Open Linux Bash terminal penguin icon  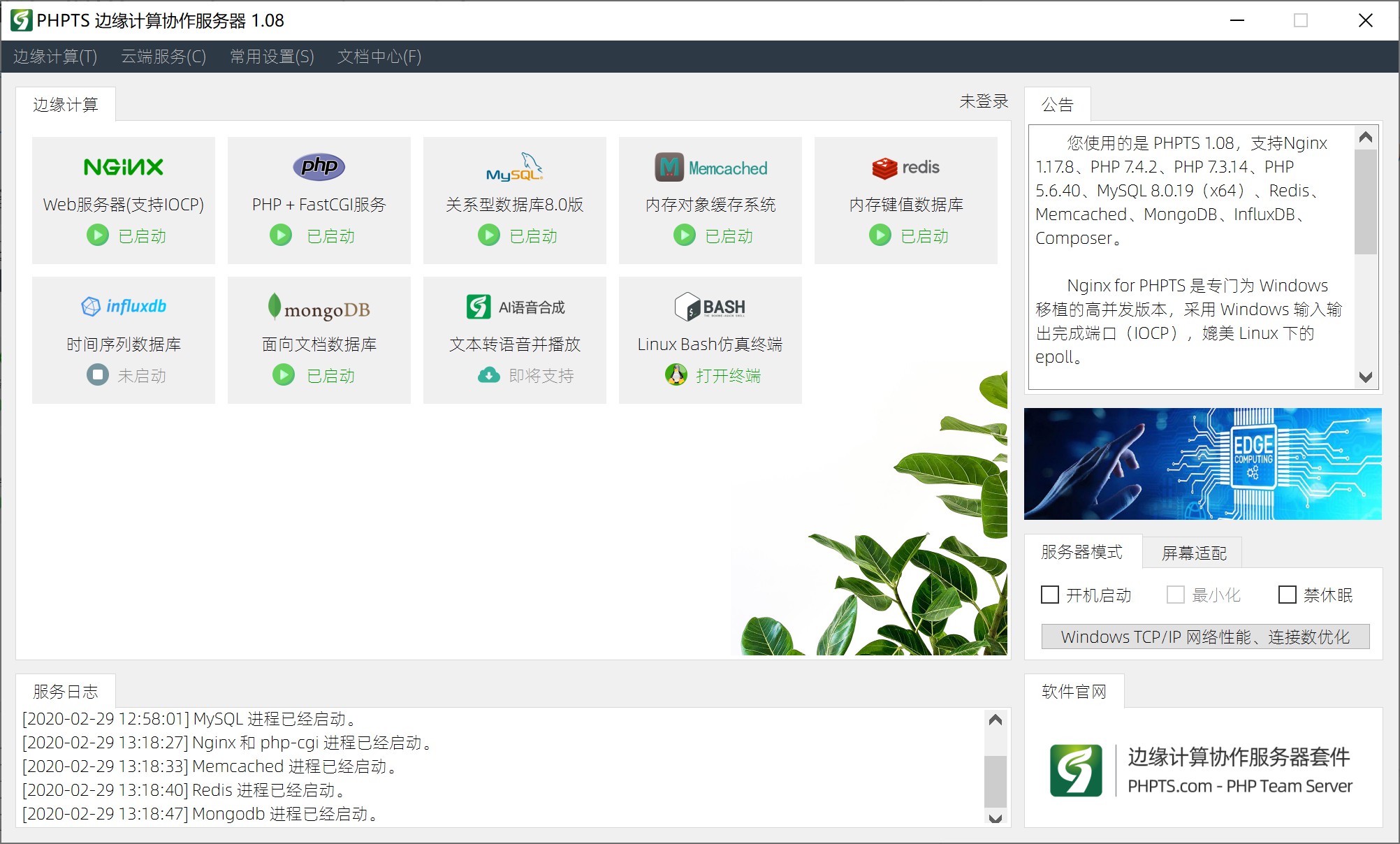tap(676, 375)
